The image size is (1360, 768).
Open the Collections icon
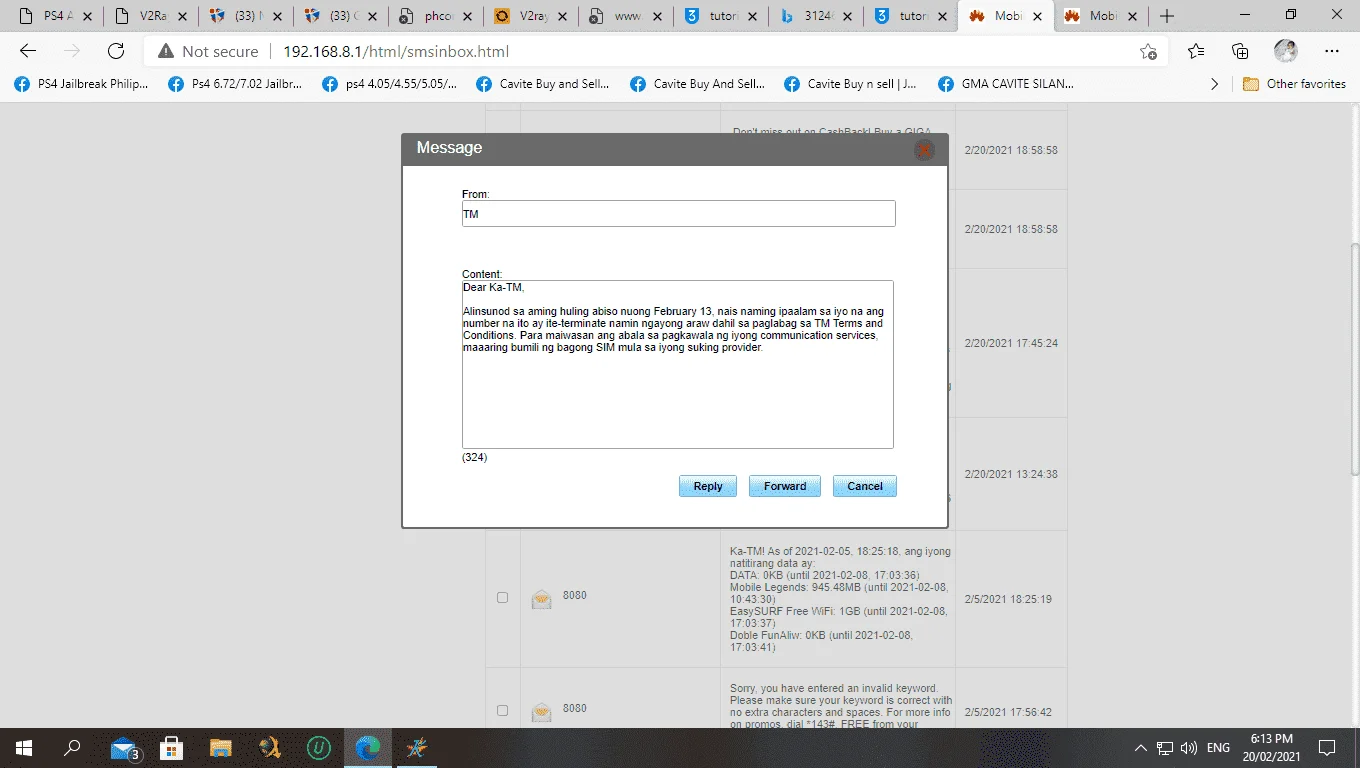coord(1240,51)
